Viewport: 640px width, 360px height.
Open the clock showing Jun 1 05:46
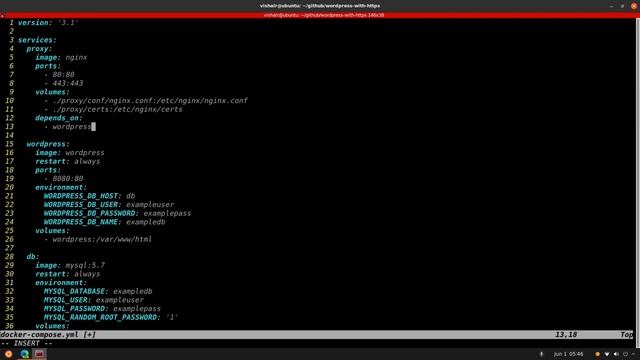pos(568,354)
